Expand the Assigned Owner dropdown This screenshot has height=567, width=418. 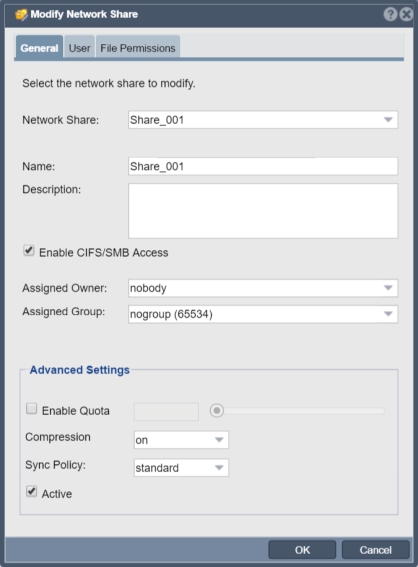[x=263, y=288]
